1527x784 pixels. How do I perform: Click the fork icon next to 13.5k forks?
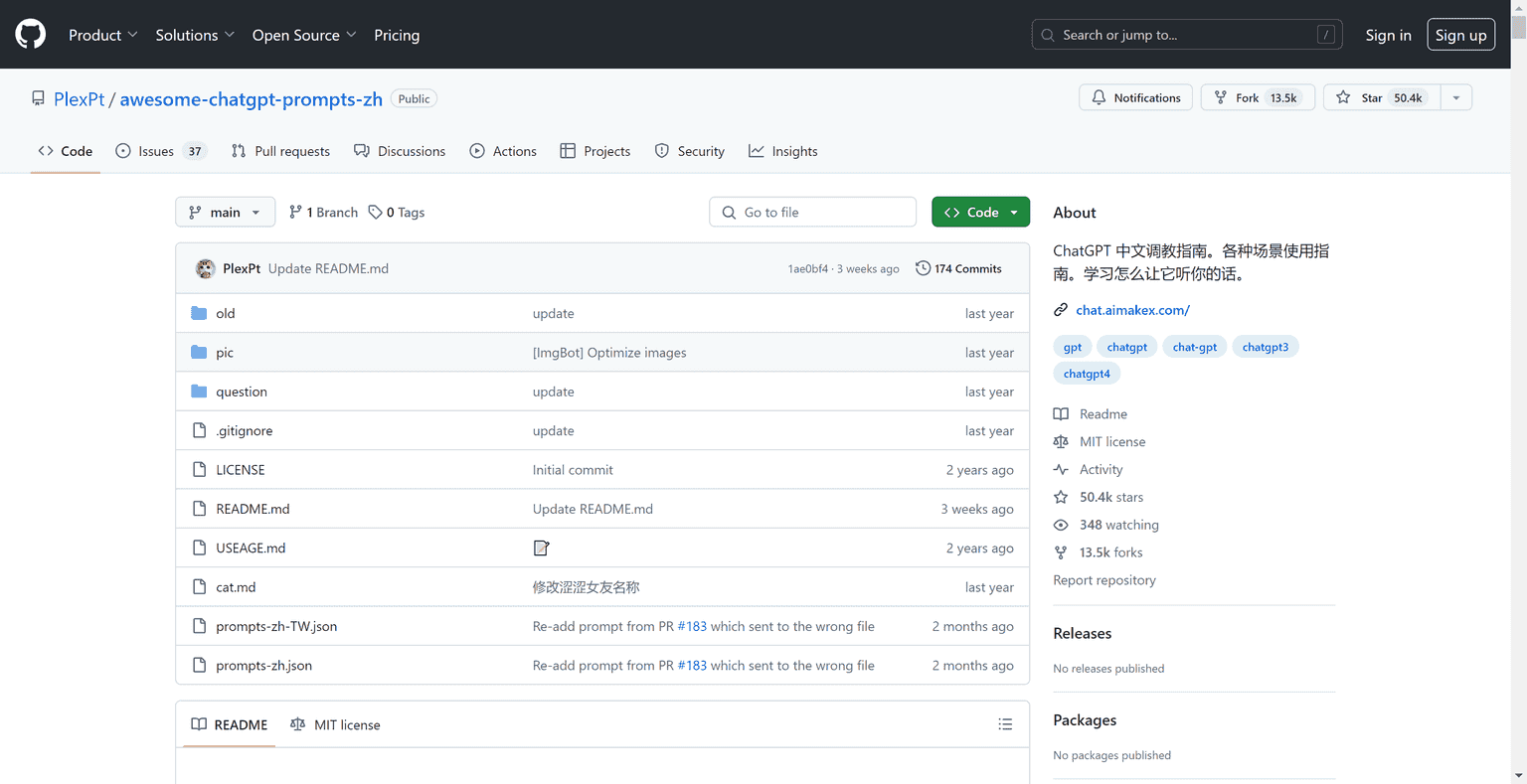[1061, 552]
